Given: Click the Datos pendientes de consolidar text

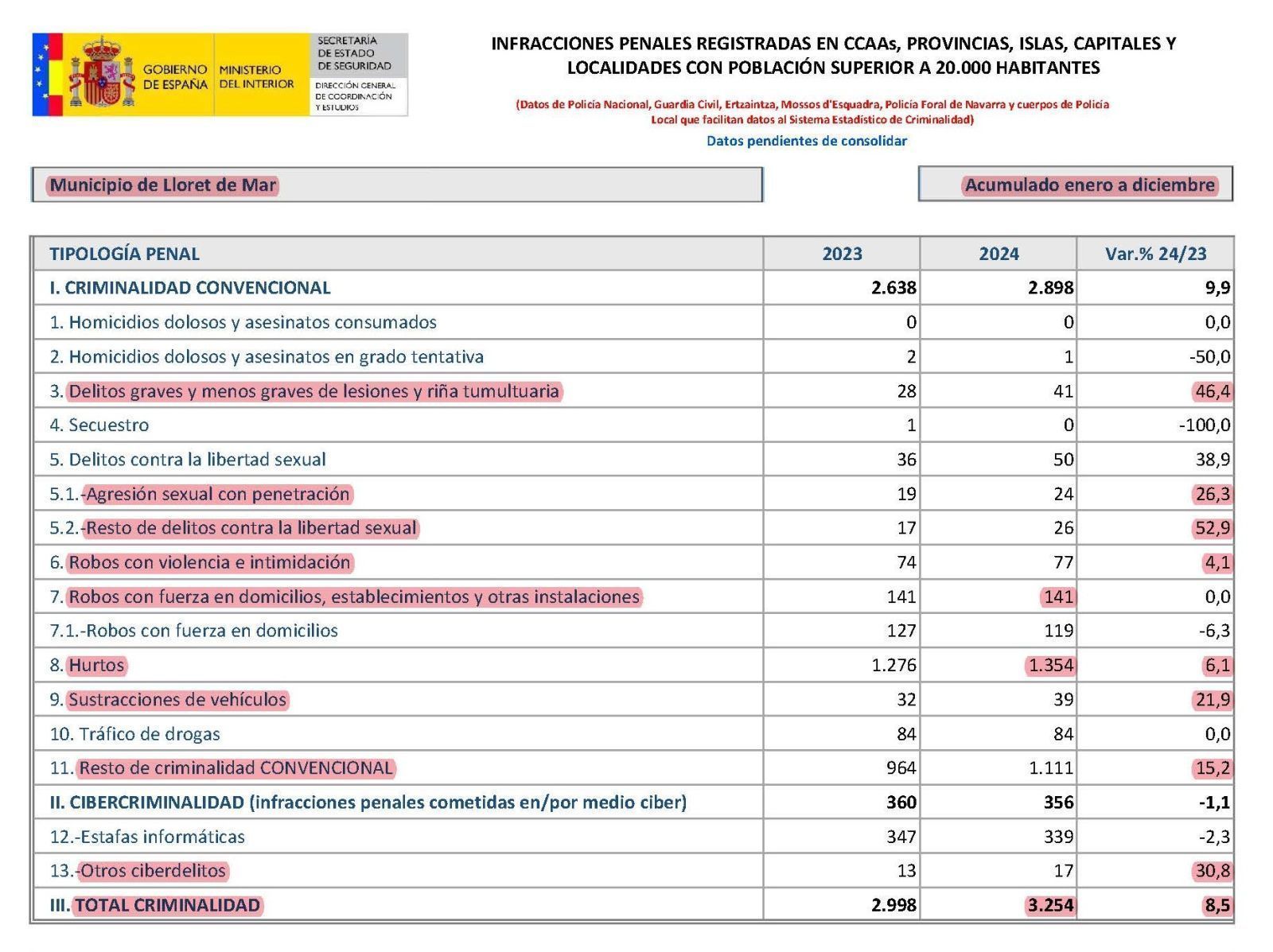Looking at the screenshot, I should click(x=807, y=141).
